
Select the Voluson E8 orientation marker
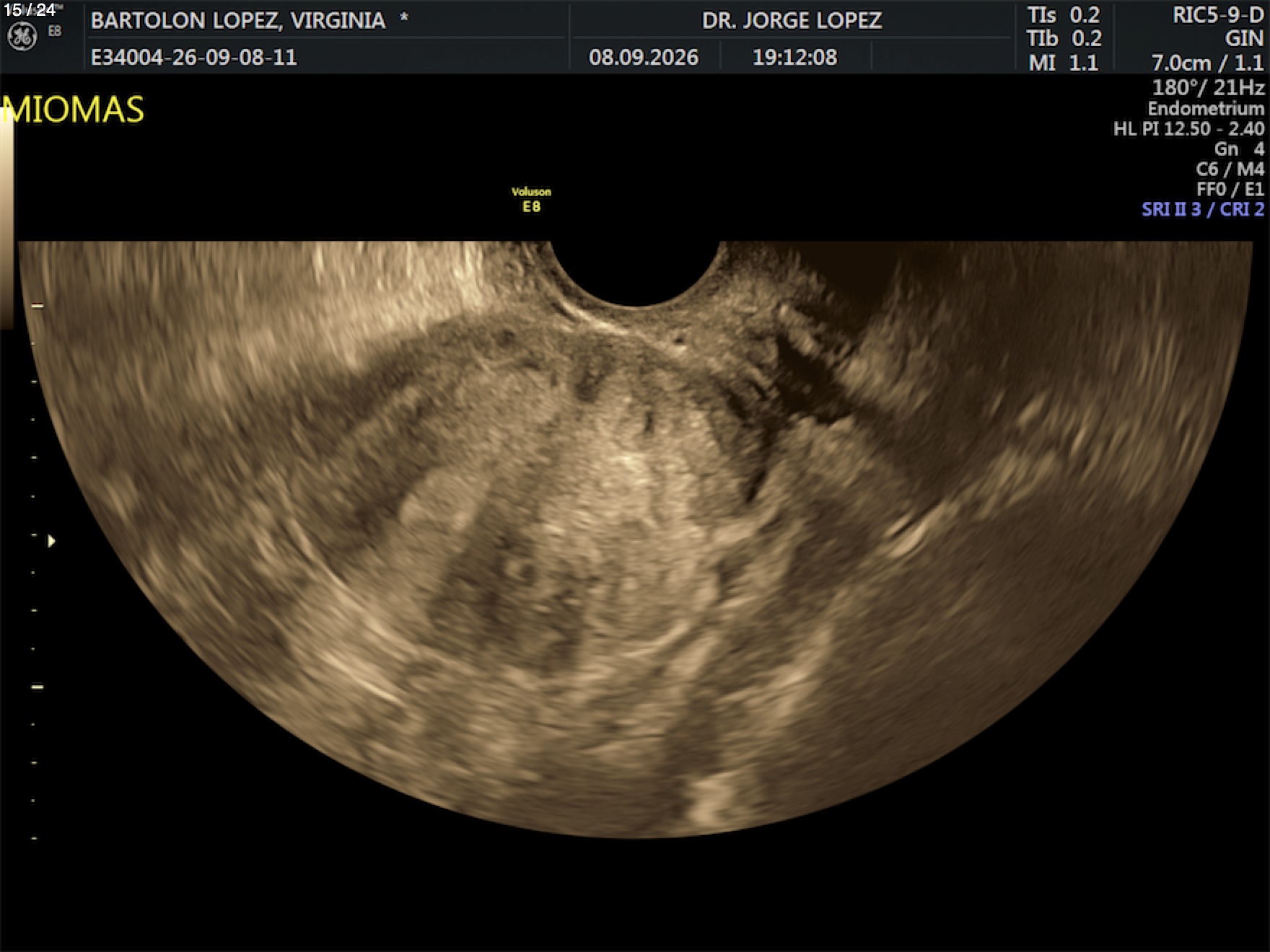pos(531,200)
